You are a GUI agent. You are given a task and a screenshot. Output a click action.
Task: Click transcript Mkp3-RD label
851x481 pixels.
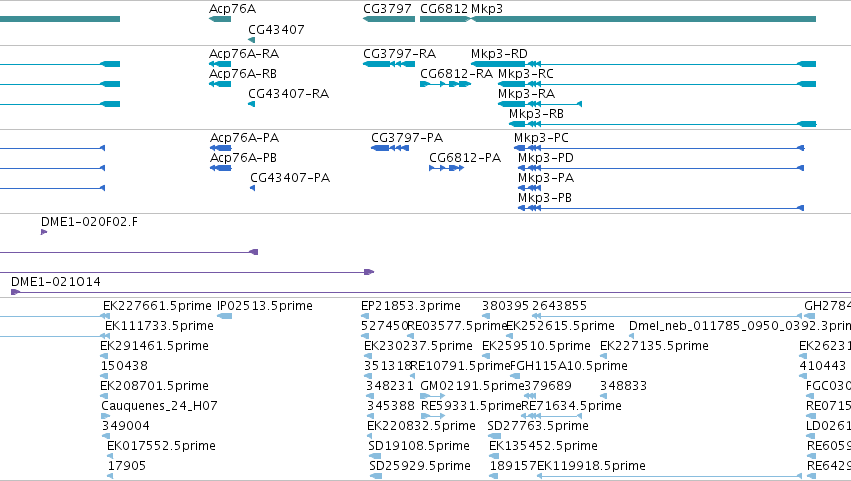coord(499,54)
